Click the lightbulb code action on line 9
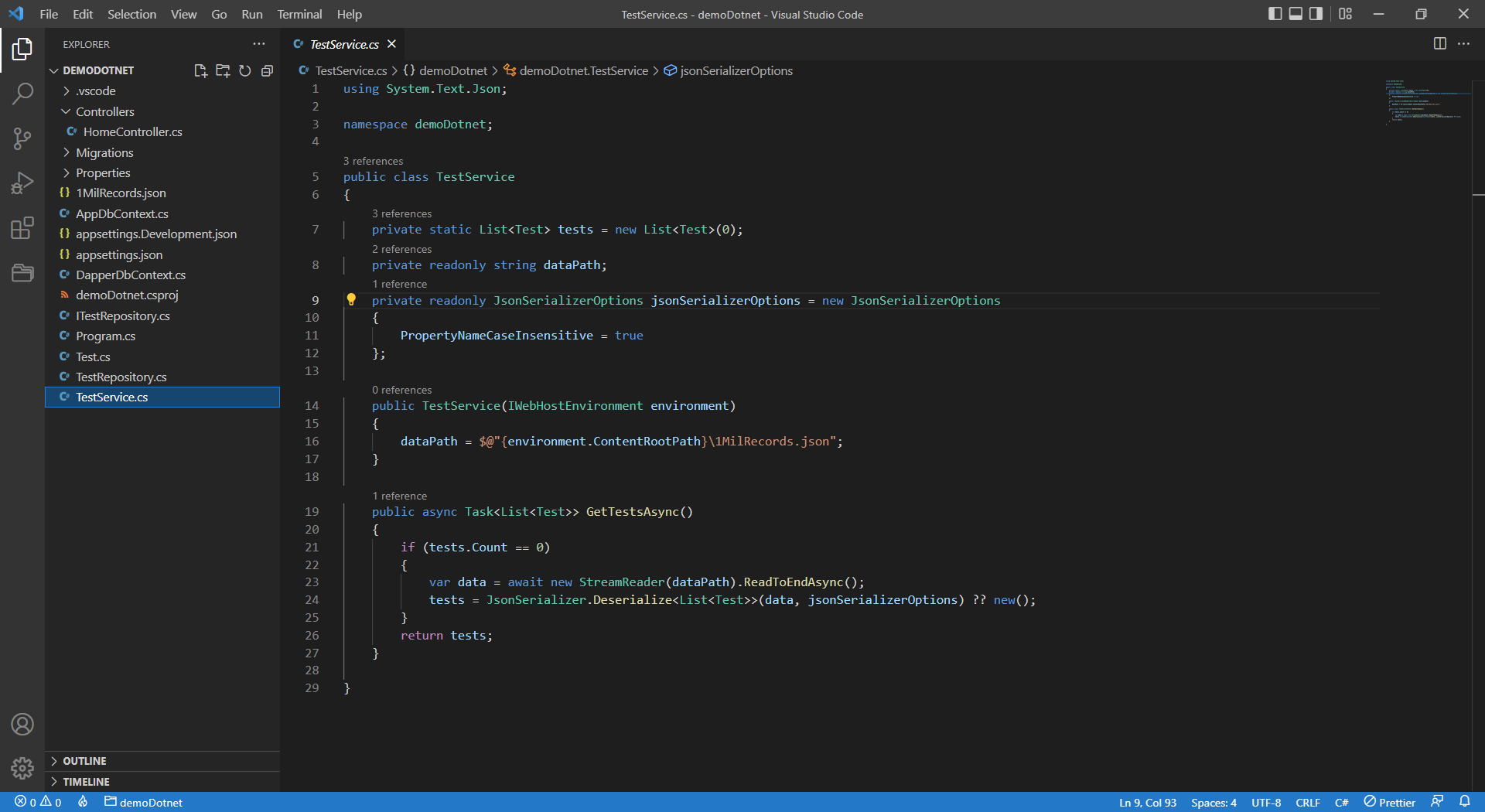The image size is (1485, 812). coord(352,299)
